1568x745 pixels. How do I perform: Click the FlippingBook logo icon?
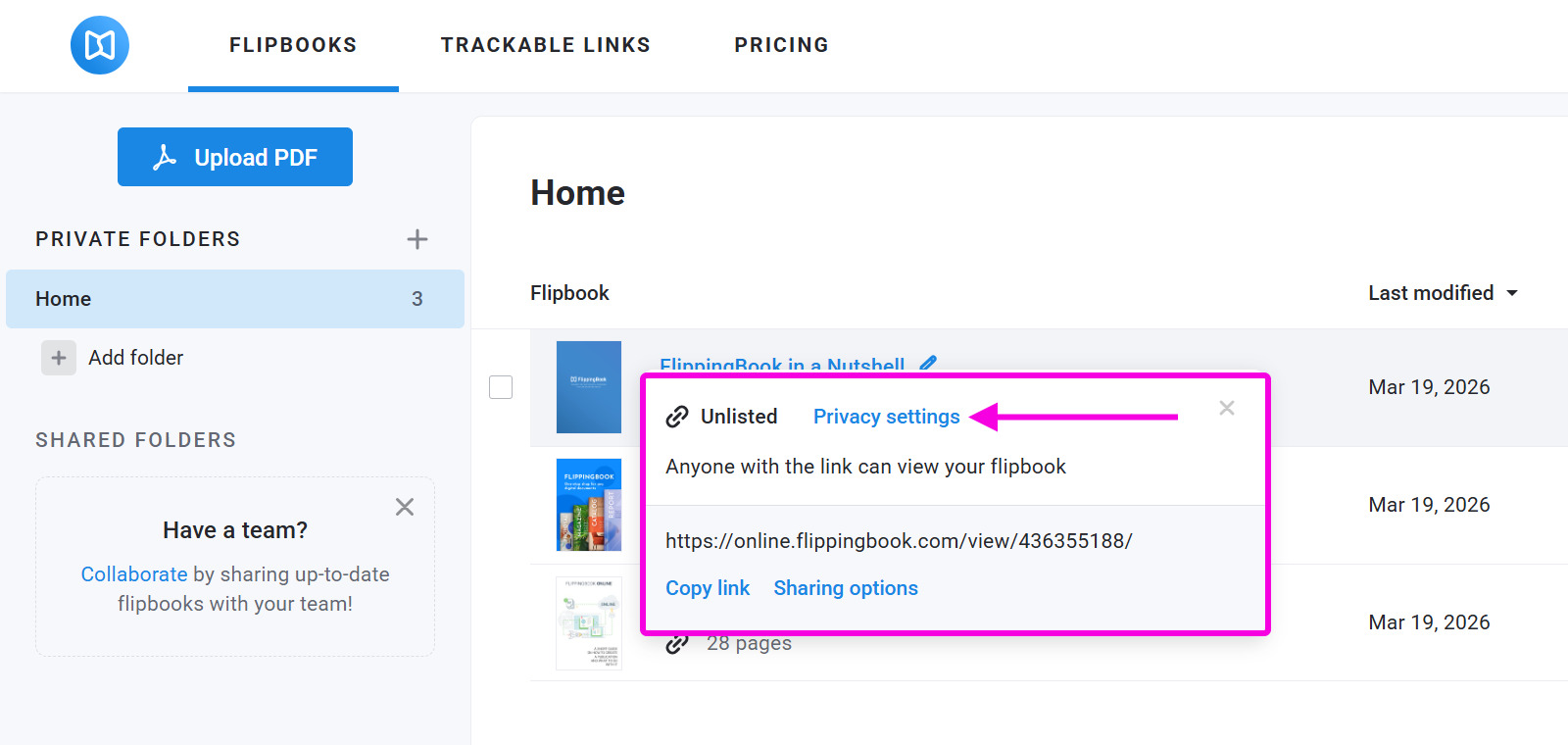(x=100, y=45)
